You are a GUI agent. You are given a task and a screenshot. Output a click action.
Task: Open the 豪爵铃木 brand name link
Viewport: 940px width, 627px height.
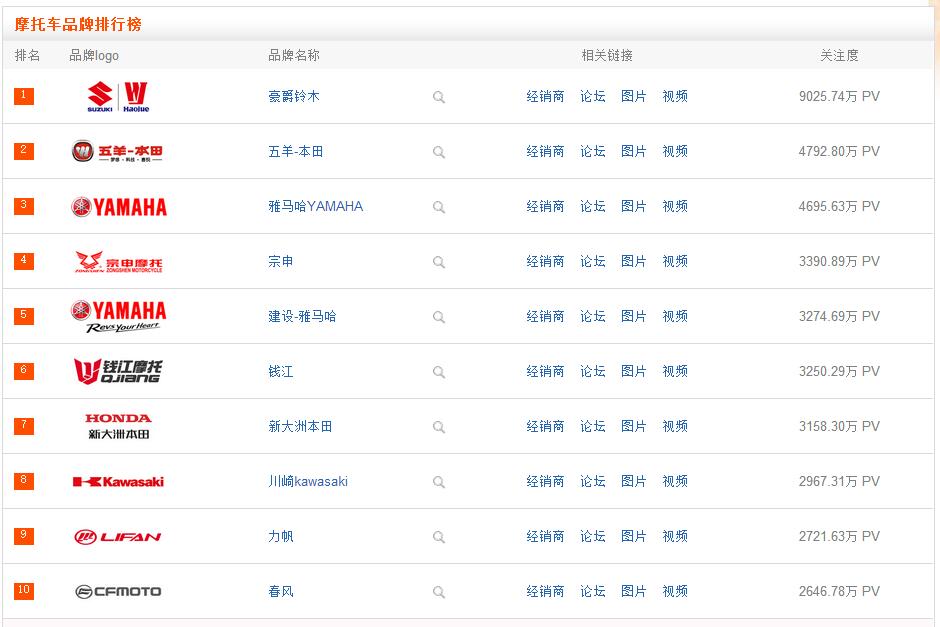294,97
